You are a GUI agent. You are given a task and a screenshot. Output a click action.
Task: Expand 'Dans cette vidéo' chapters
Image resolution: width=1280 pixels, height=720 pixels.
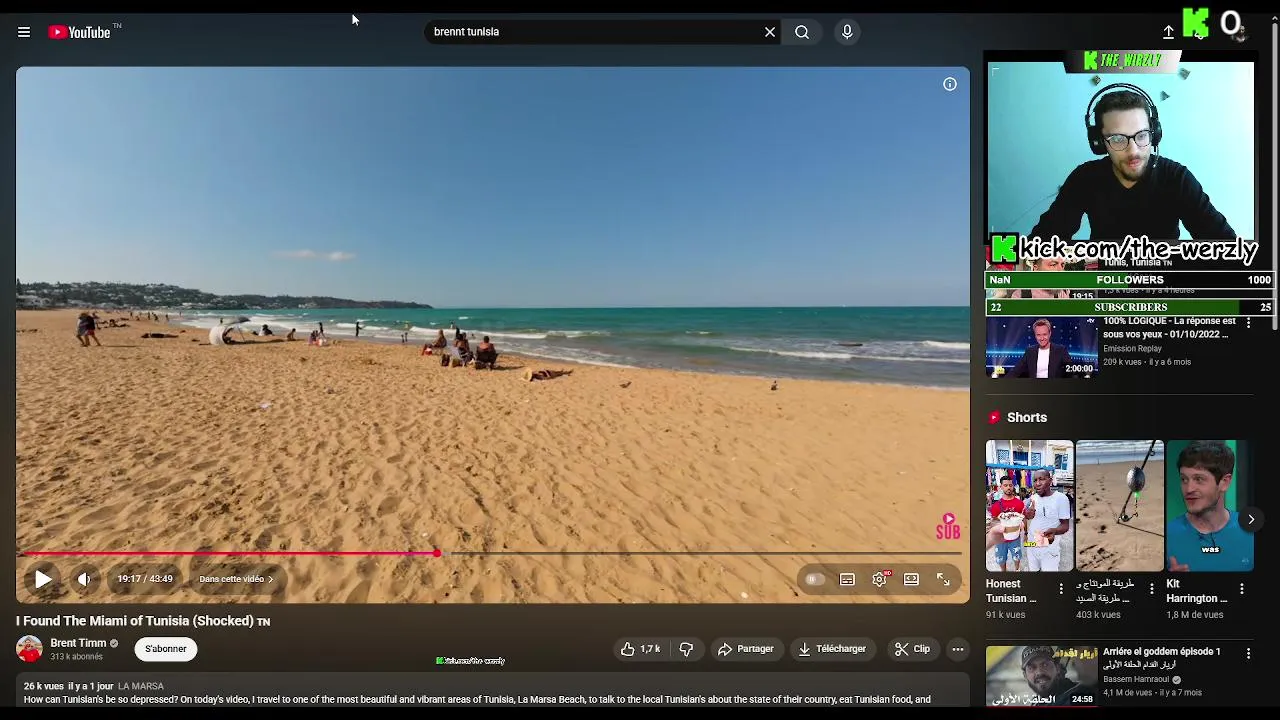[236, 579]
